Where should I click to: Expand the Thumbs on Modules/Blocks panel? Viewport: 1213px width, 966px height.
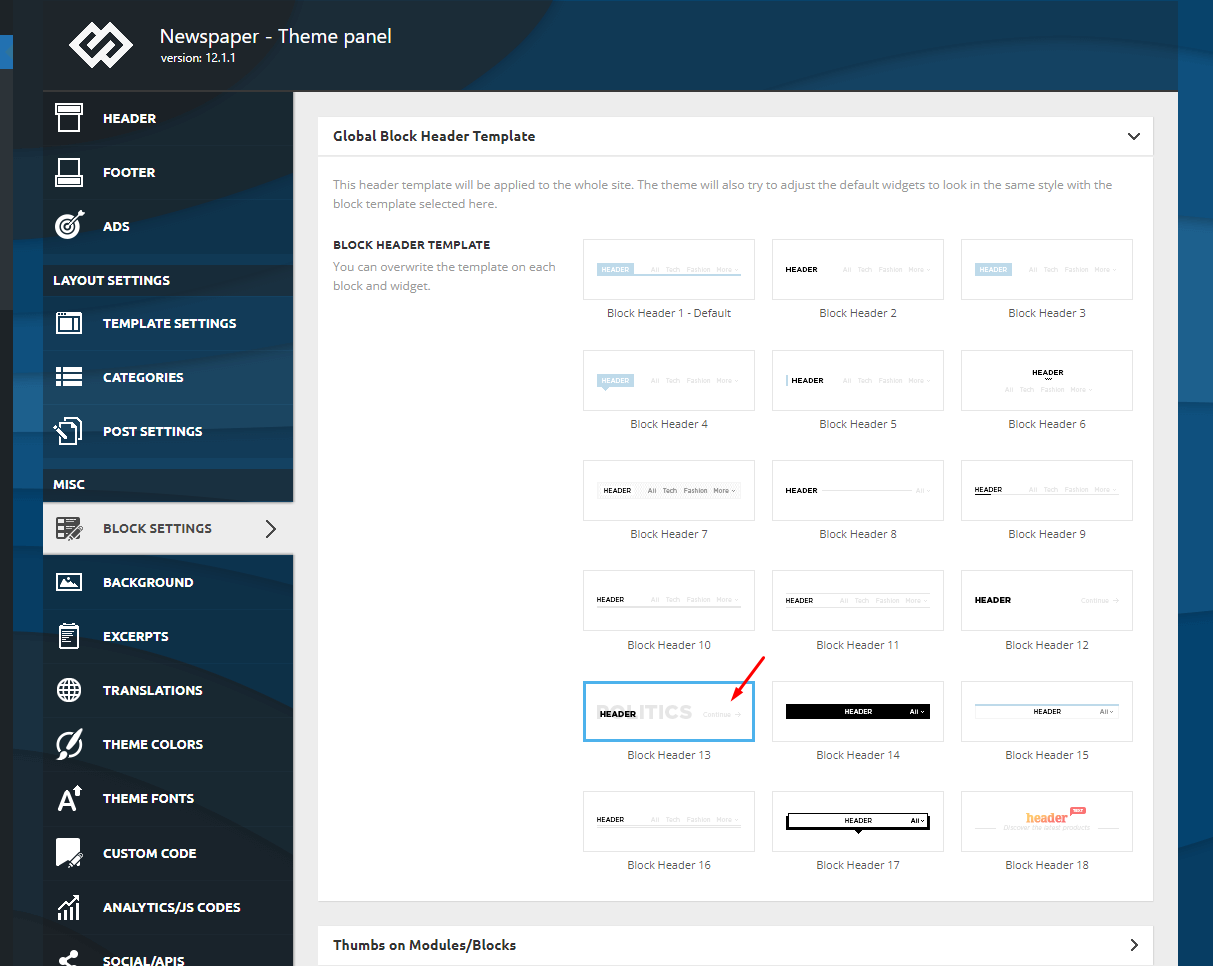(1133, 945)
